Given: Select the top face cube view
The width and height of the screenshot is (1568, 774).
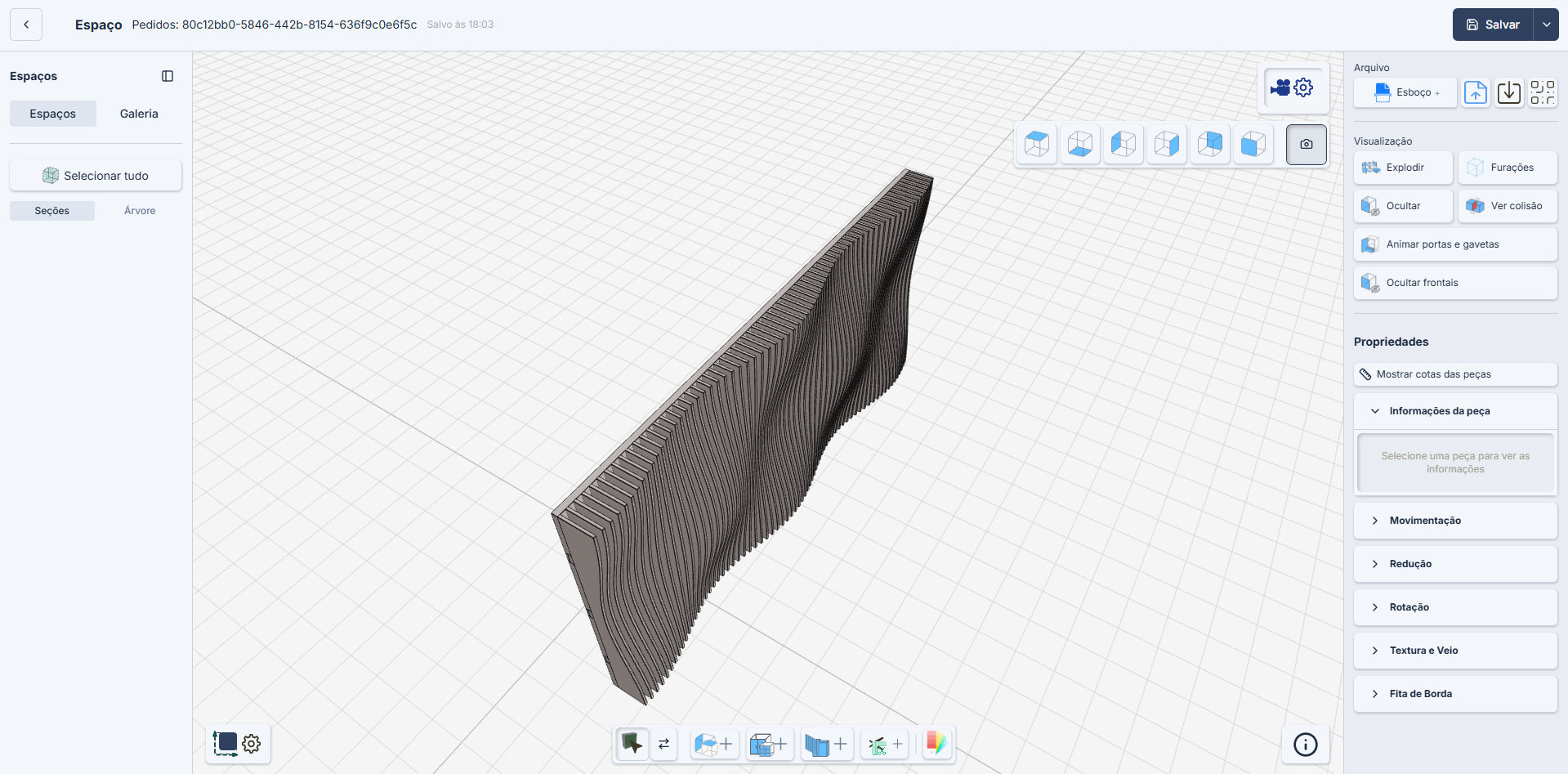Looking at the screenshot, I should (x=1037, y=144).
